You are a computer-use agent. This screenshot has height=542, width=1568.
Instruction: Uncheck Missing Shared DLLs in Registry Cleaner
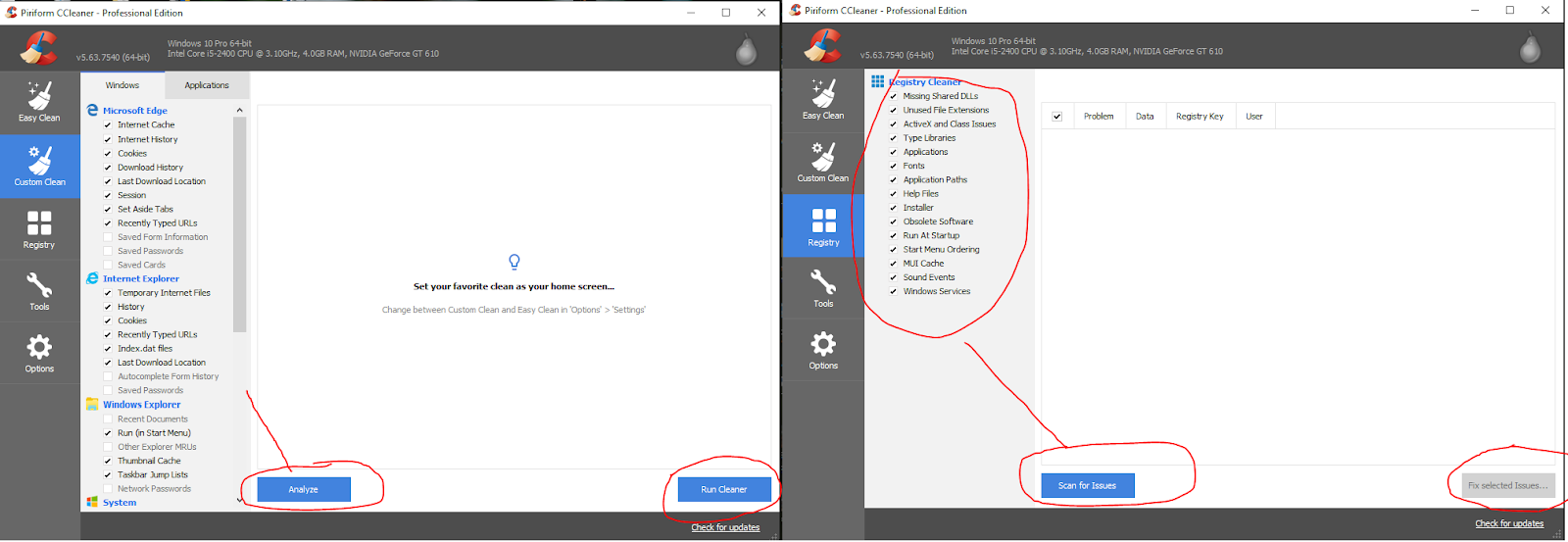click(x=893, y=97)
